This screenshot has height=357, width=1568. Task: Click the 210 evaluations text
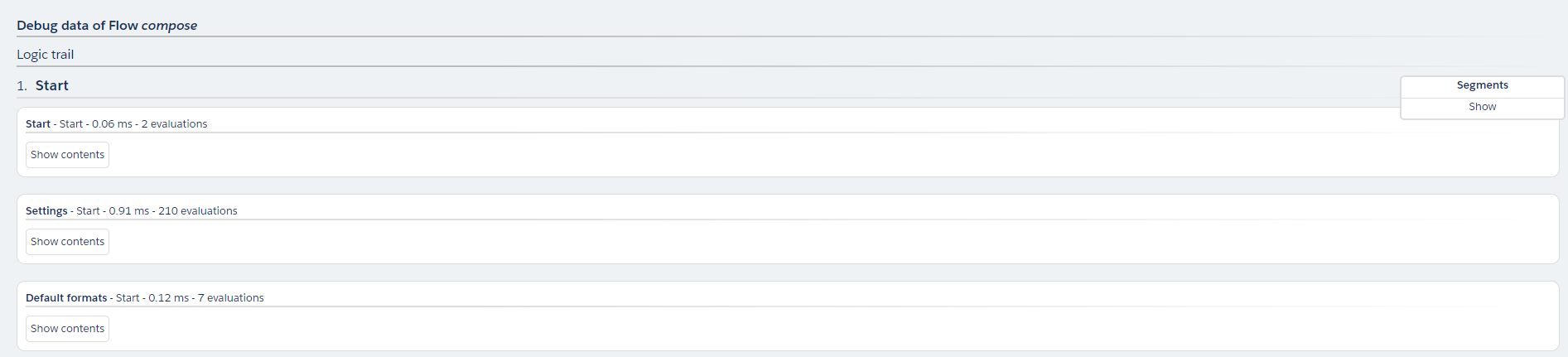coord(198,211)
